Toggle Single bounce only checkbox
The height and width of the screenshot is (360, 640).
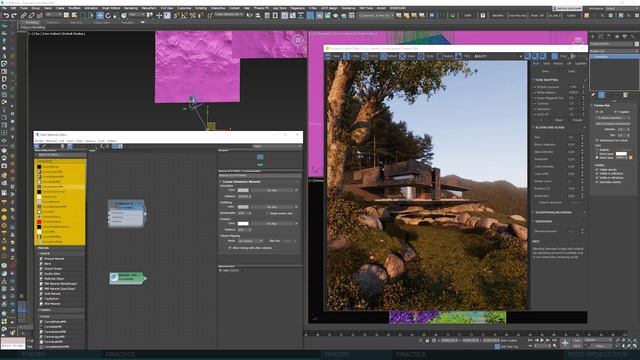(268, 213)
